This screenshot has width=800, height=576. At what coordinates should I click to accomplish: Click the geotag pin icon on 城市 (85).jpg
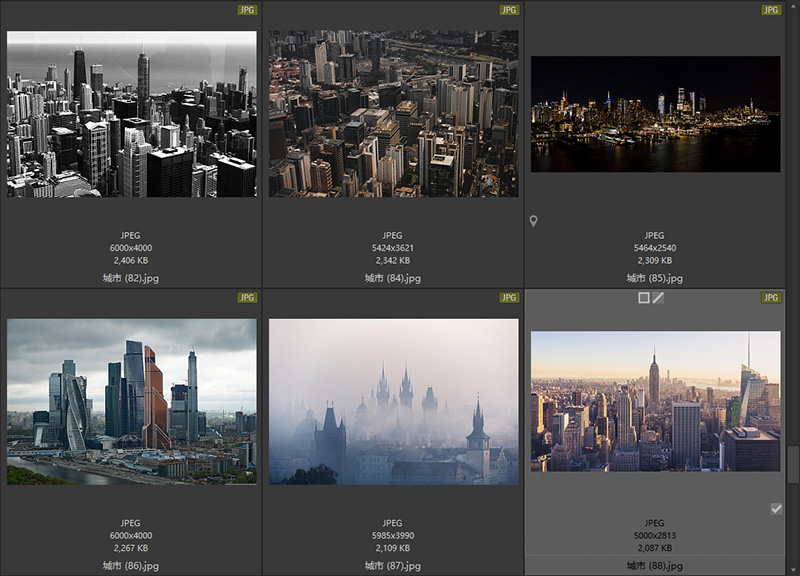(x=534, y=221)
